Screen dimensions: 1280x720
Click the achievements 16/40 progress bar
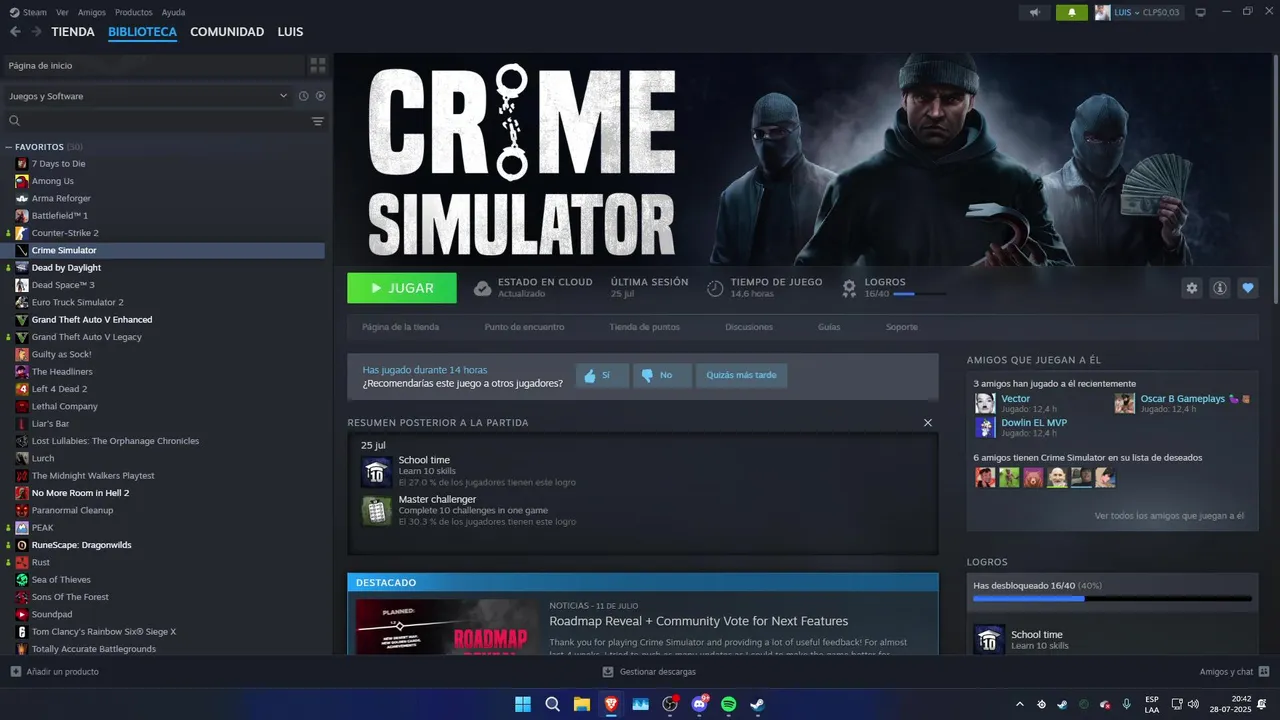coord(919,294)
